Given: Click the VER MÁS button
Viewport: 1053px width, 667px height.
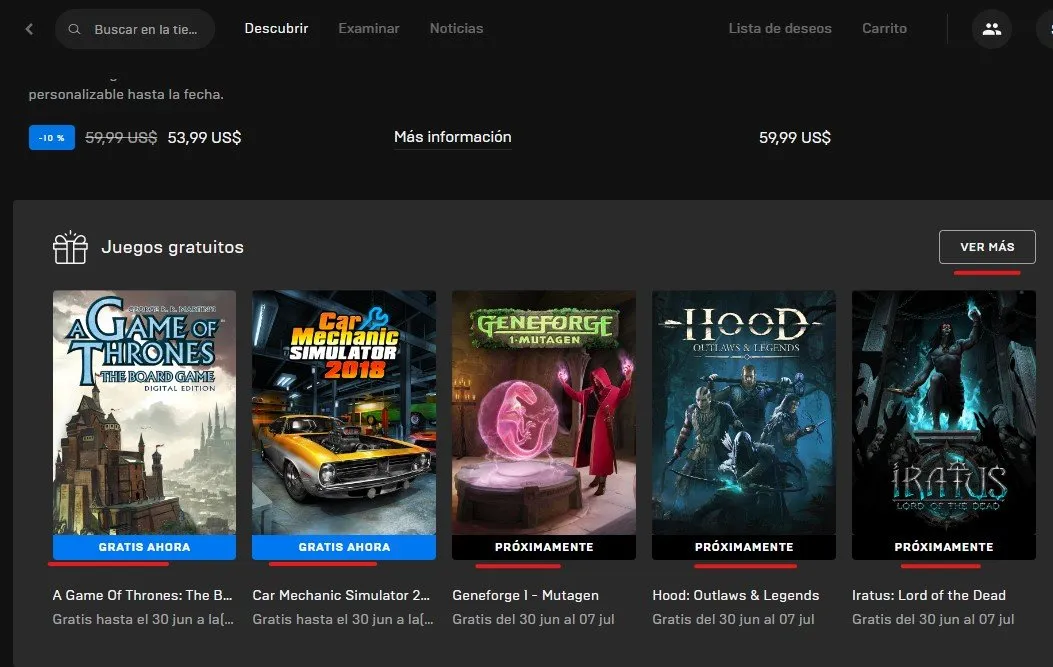Looking at the screenshot, I should coord(987,246).
